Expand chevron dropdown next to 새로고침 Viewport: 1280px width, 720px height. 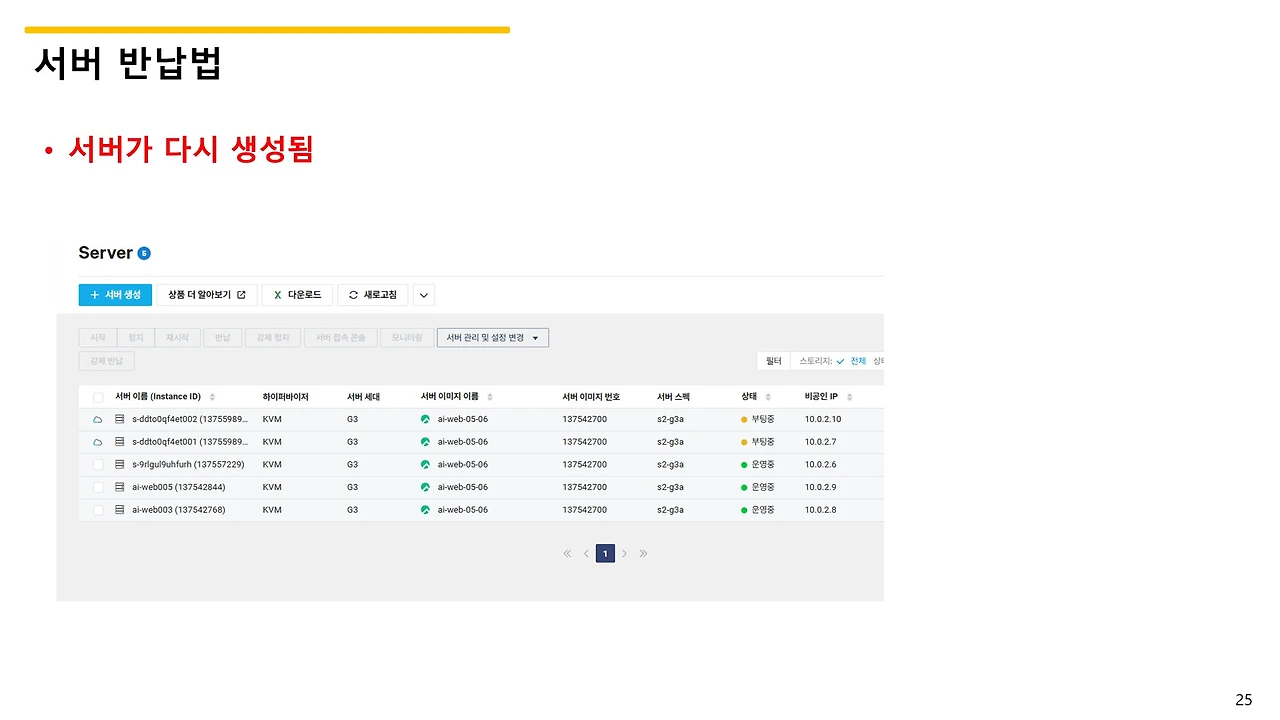pyautogui.click(x=424, y=295)
